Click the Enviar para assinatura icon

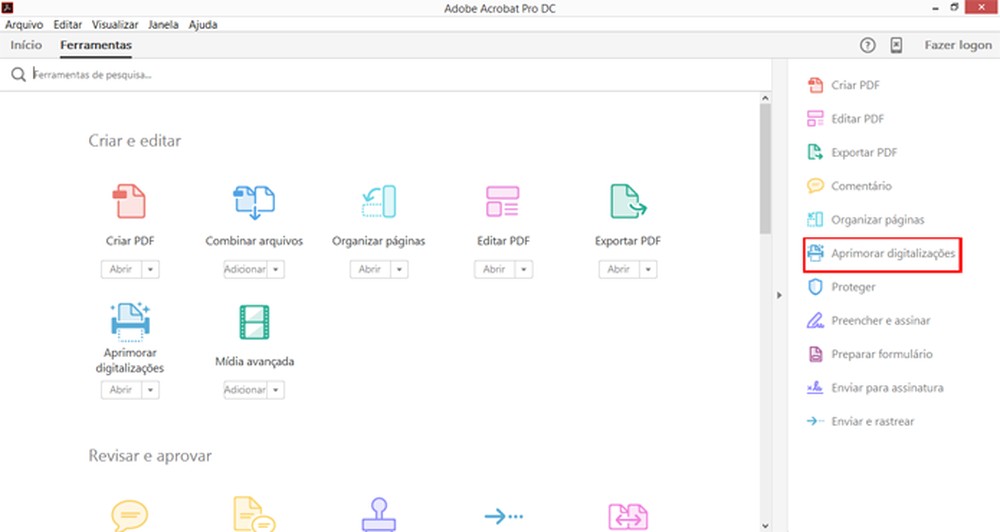point(815,387)
